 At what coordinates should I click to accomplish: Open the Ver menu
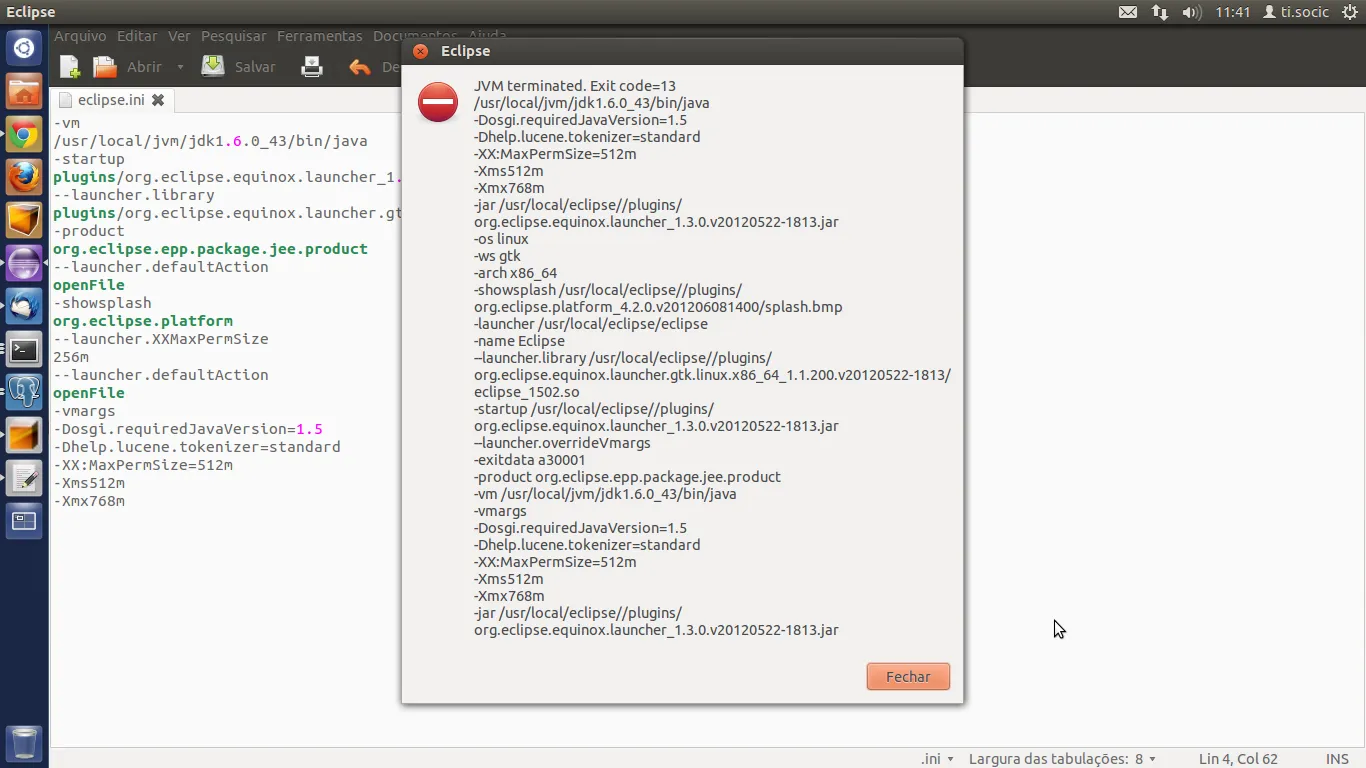pyautogui.click(x=179, y=36)
